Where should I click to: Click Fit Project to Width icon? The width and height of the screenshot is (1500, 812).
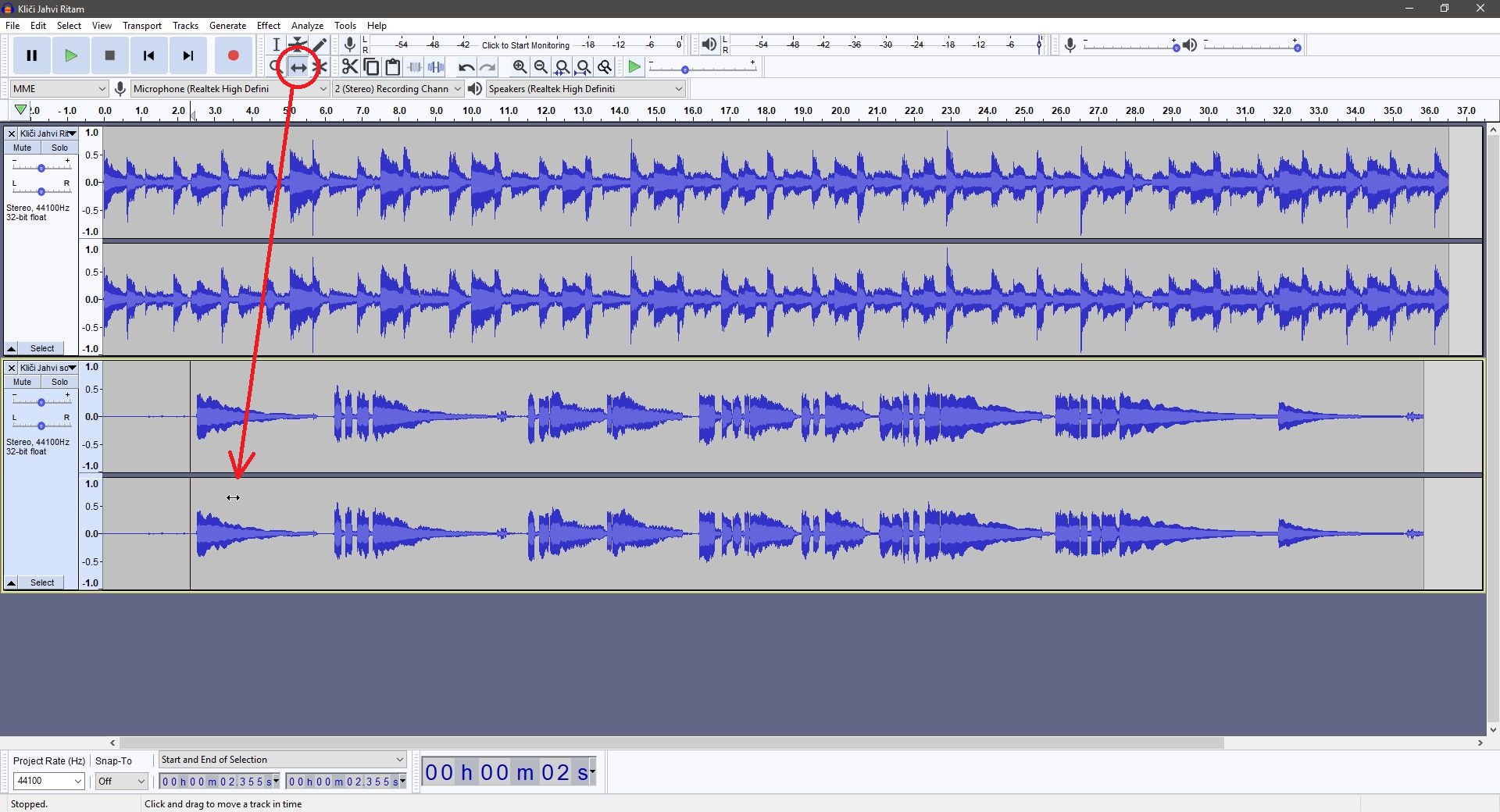pos(583,67)
